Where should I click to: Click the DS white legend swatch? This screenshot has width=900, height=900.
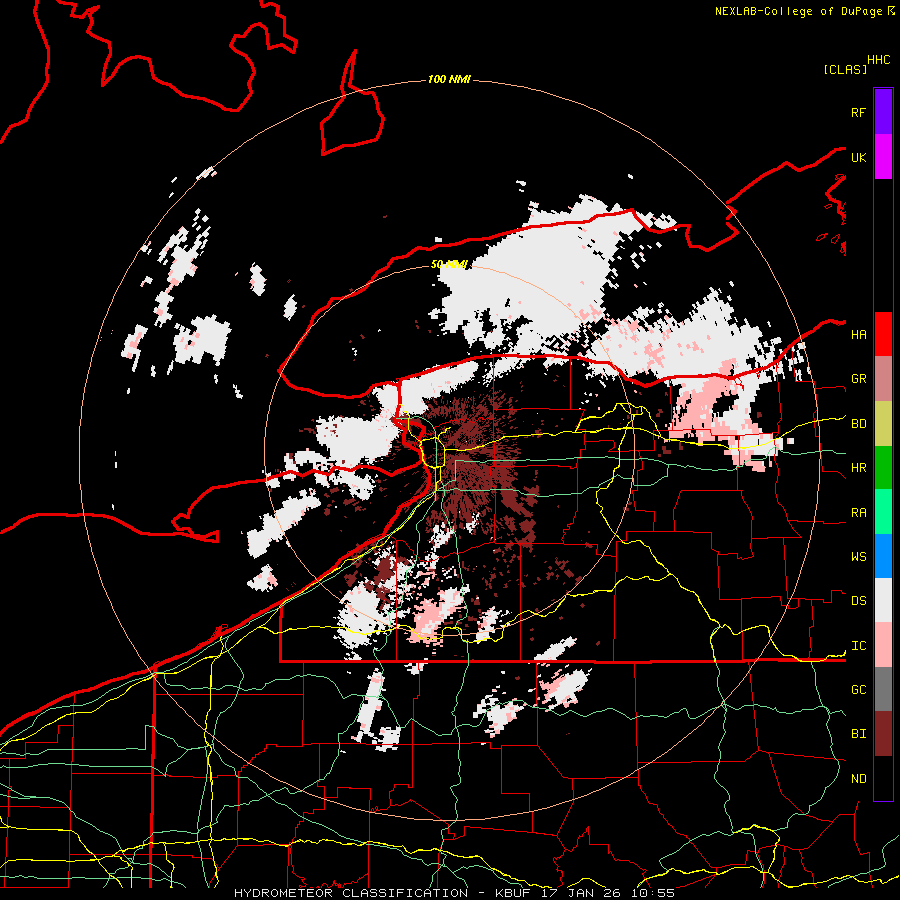(883, 600)
